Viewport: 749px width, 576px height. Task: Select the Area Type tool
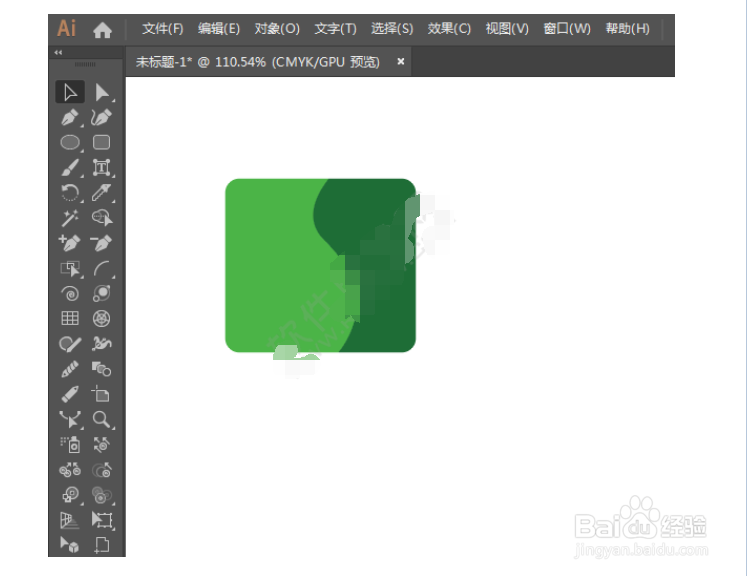(x=102, y=168)
